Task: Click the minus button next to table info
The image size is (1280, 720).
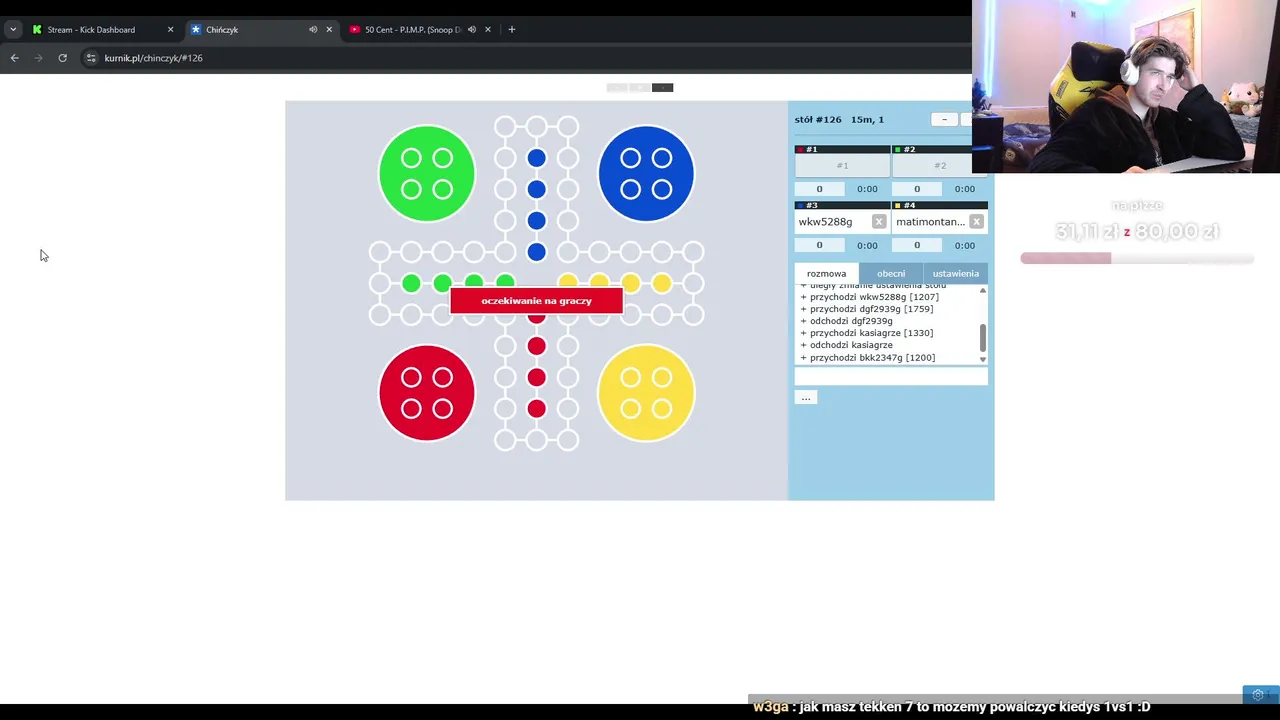Action: [944, 119]
